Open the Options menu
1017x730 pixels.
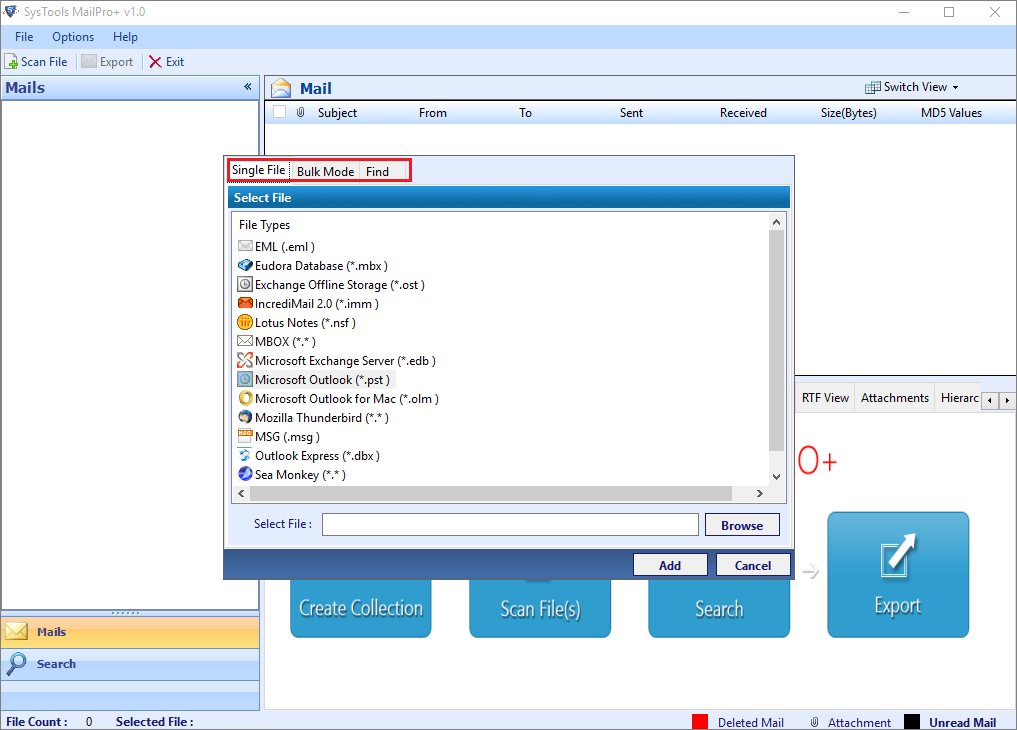[73, 37]
